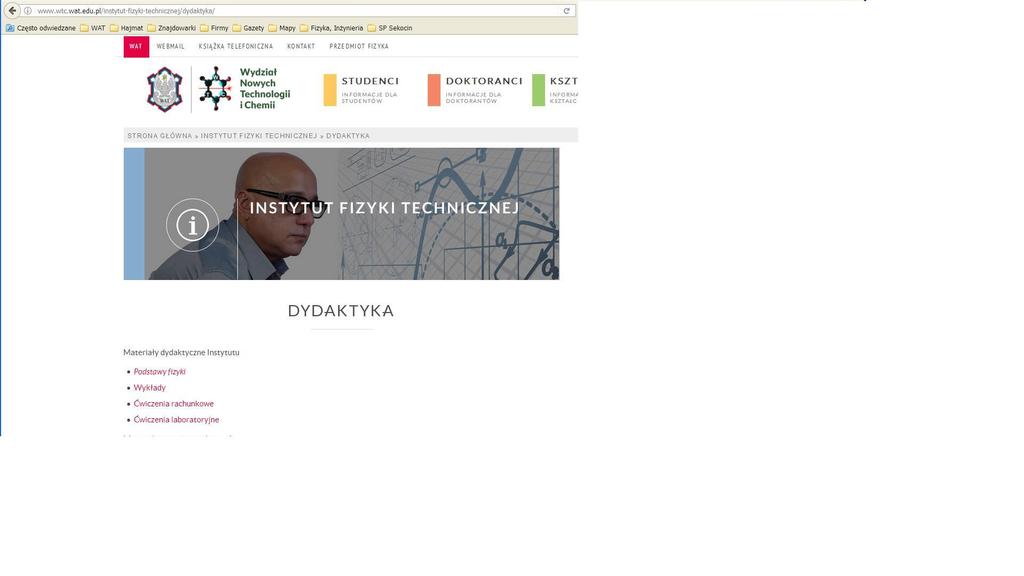Viewport: 1024px width, 576px height.
Task: Open the Firmy bookmarks folder
Action: [214, 28]
